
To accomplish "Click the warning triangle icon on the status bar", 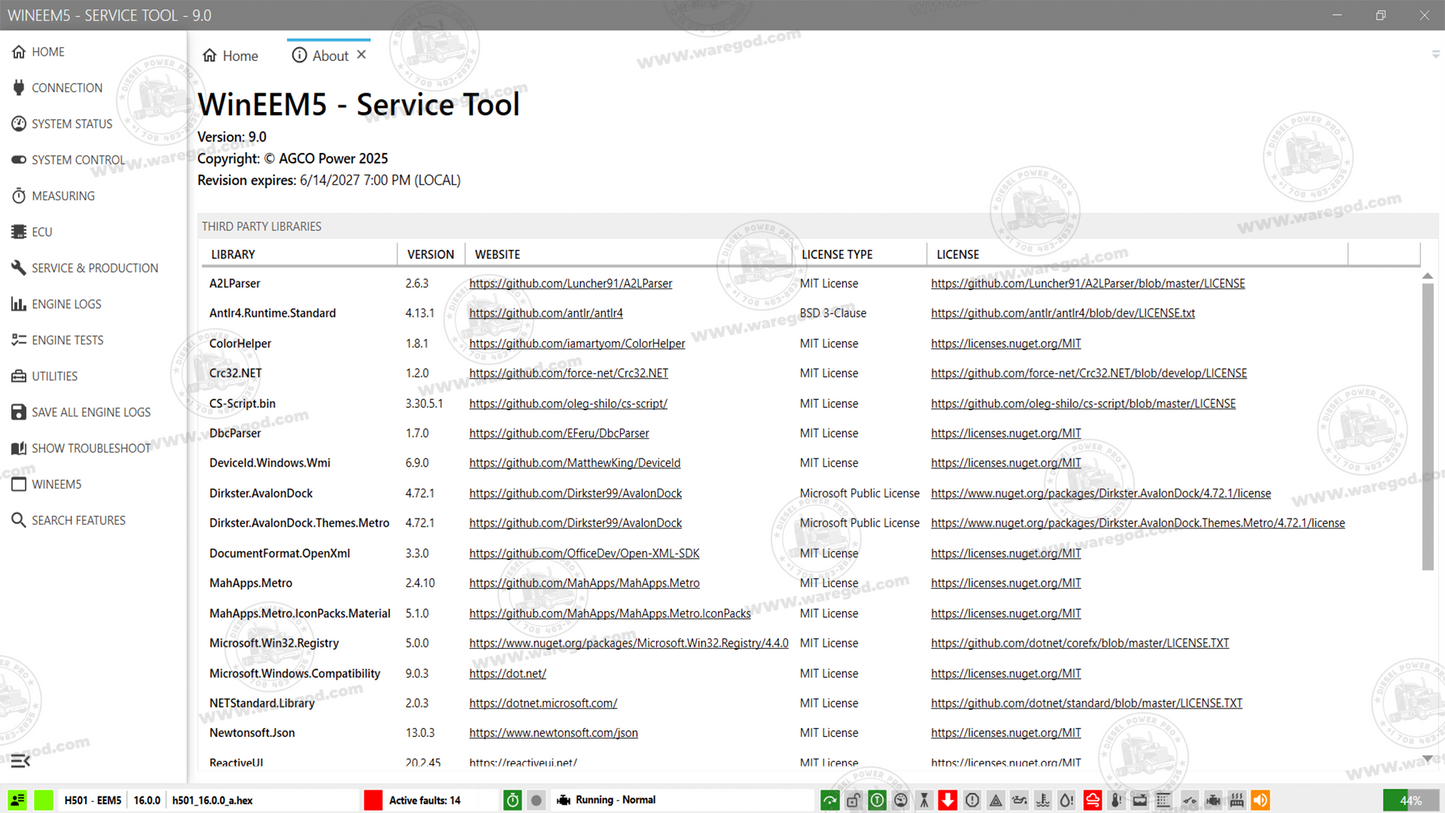I will [994, 800].
